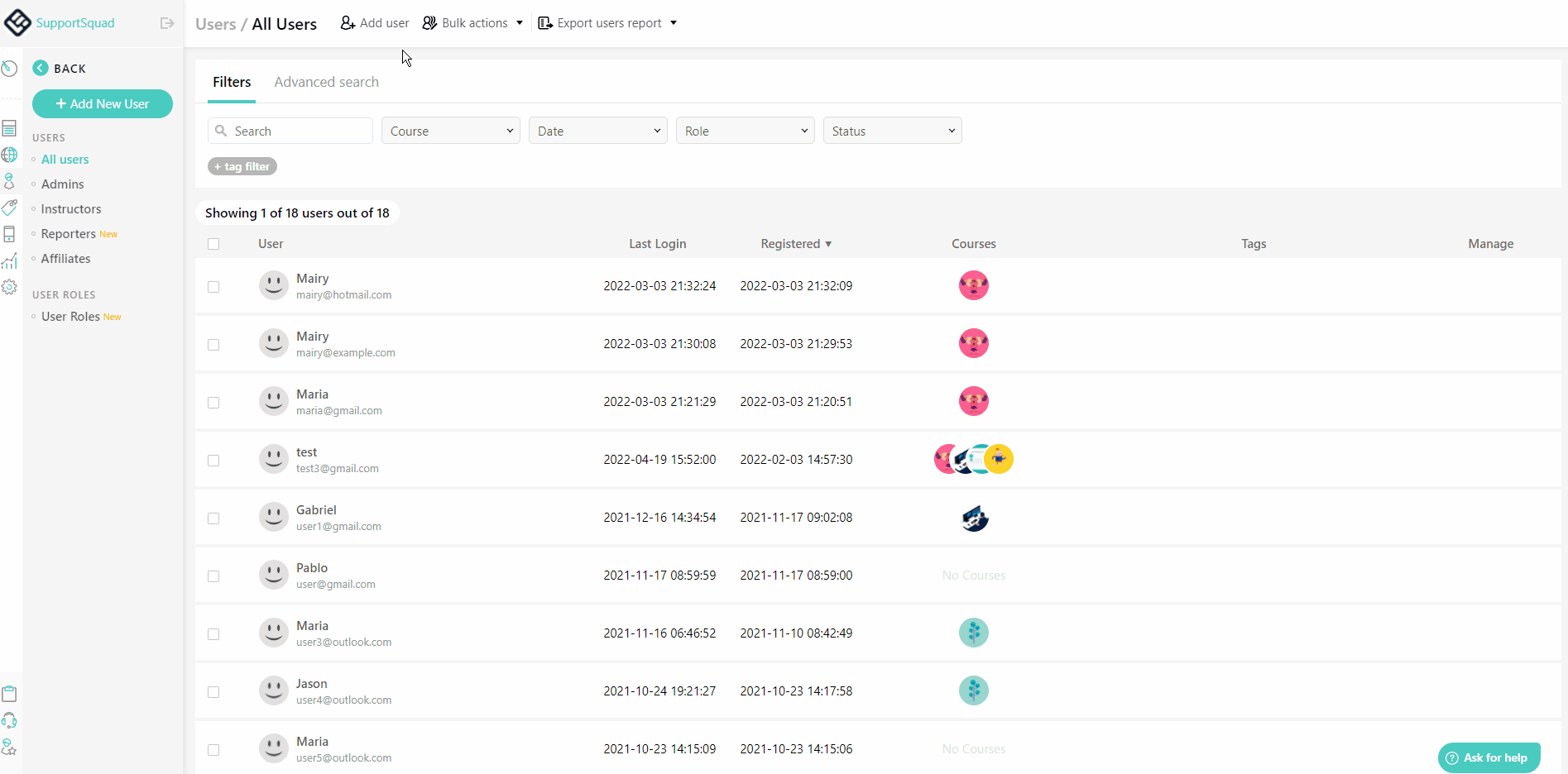Open the Export users report dropdown arrow
1568x774 pixels.
pos(673,22)
